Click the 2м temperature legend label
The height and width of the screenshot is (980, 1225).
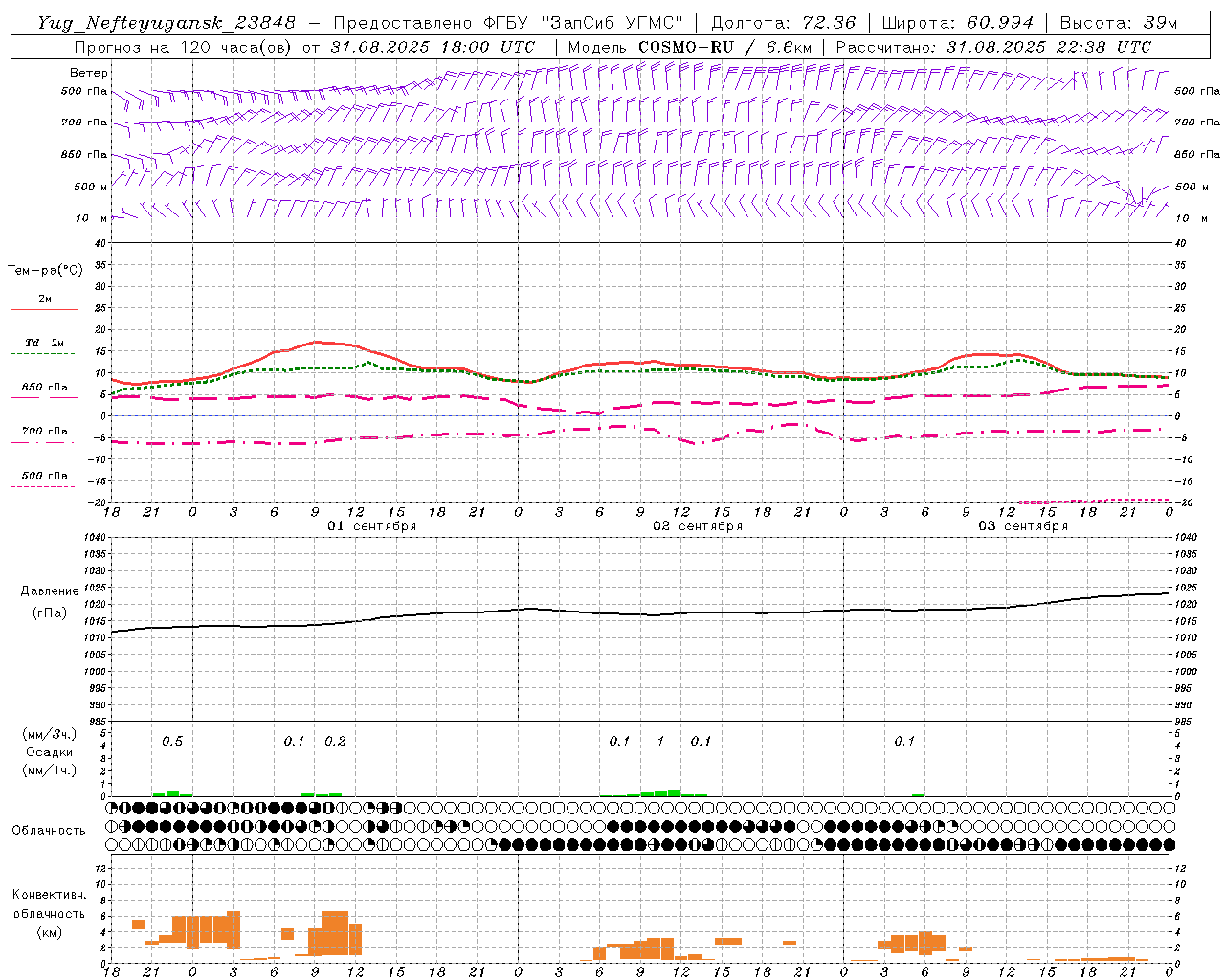(45, 300)
